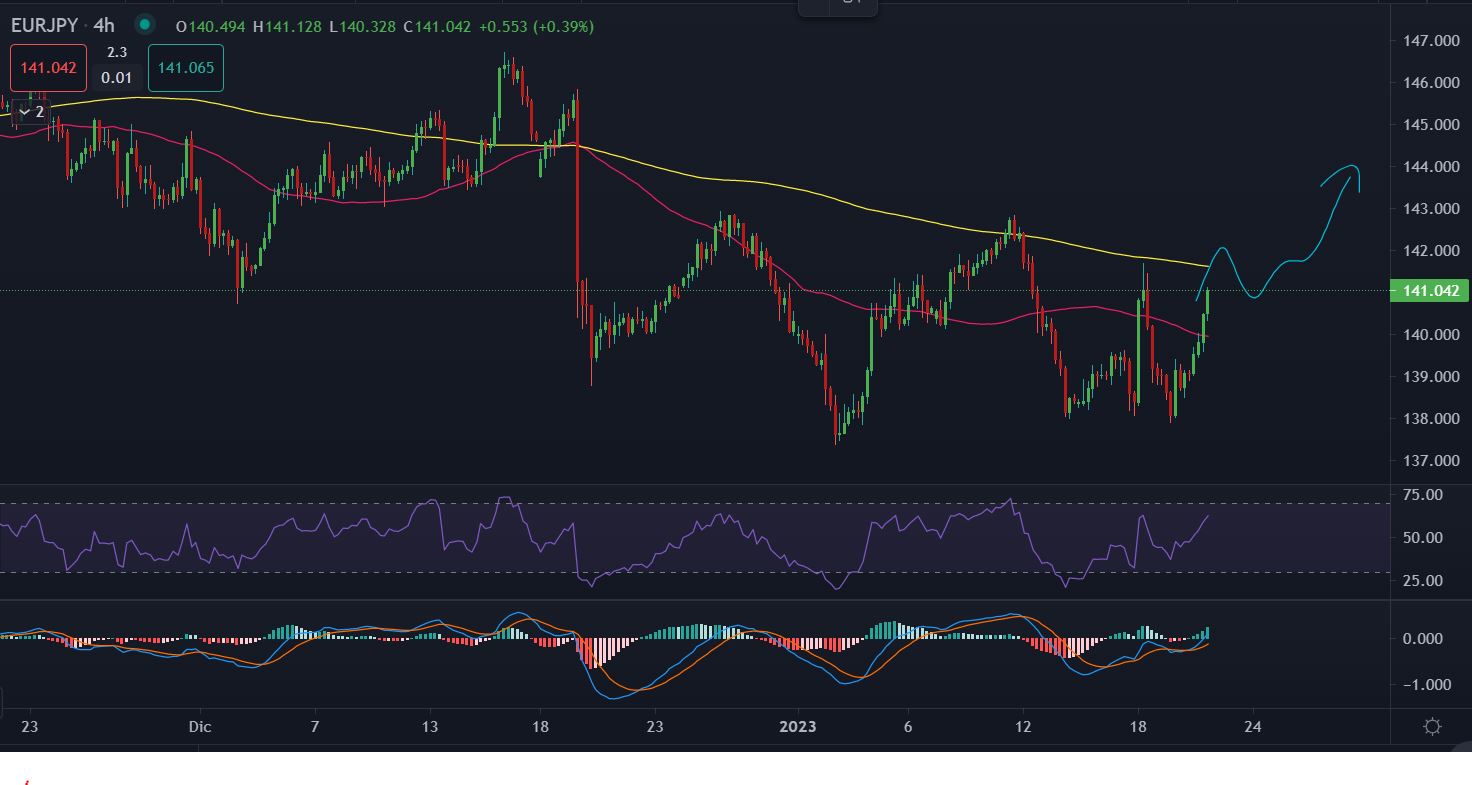The image size is (1472, 785).
Task: Click the RSI 75.00 scale label
Action: coord(1422,495)
